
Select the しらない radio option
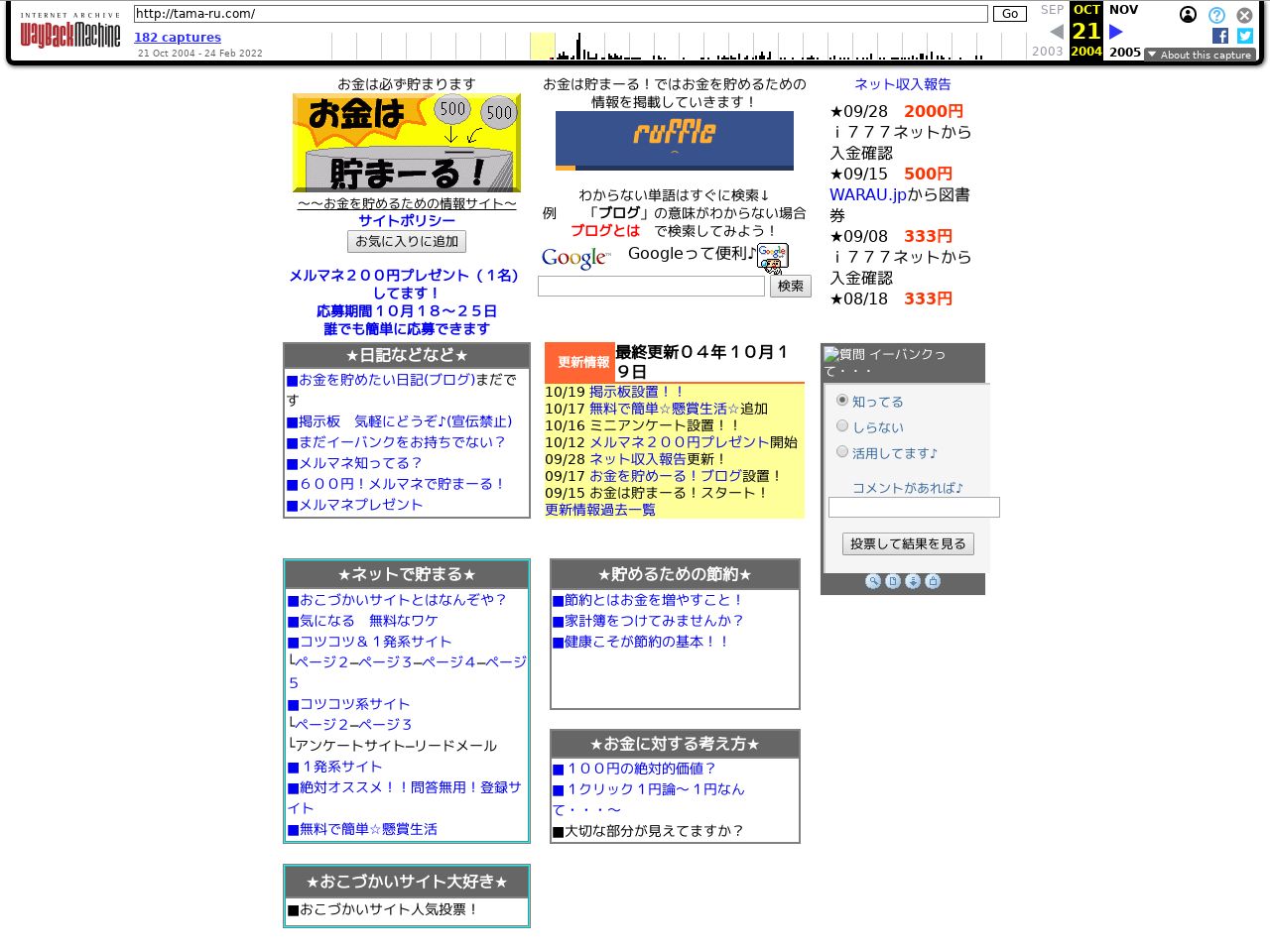tap(842, 425)
